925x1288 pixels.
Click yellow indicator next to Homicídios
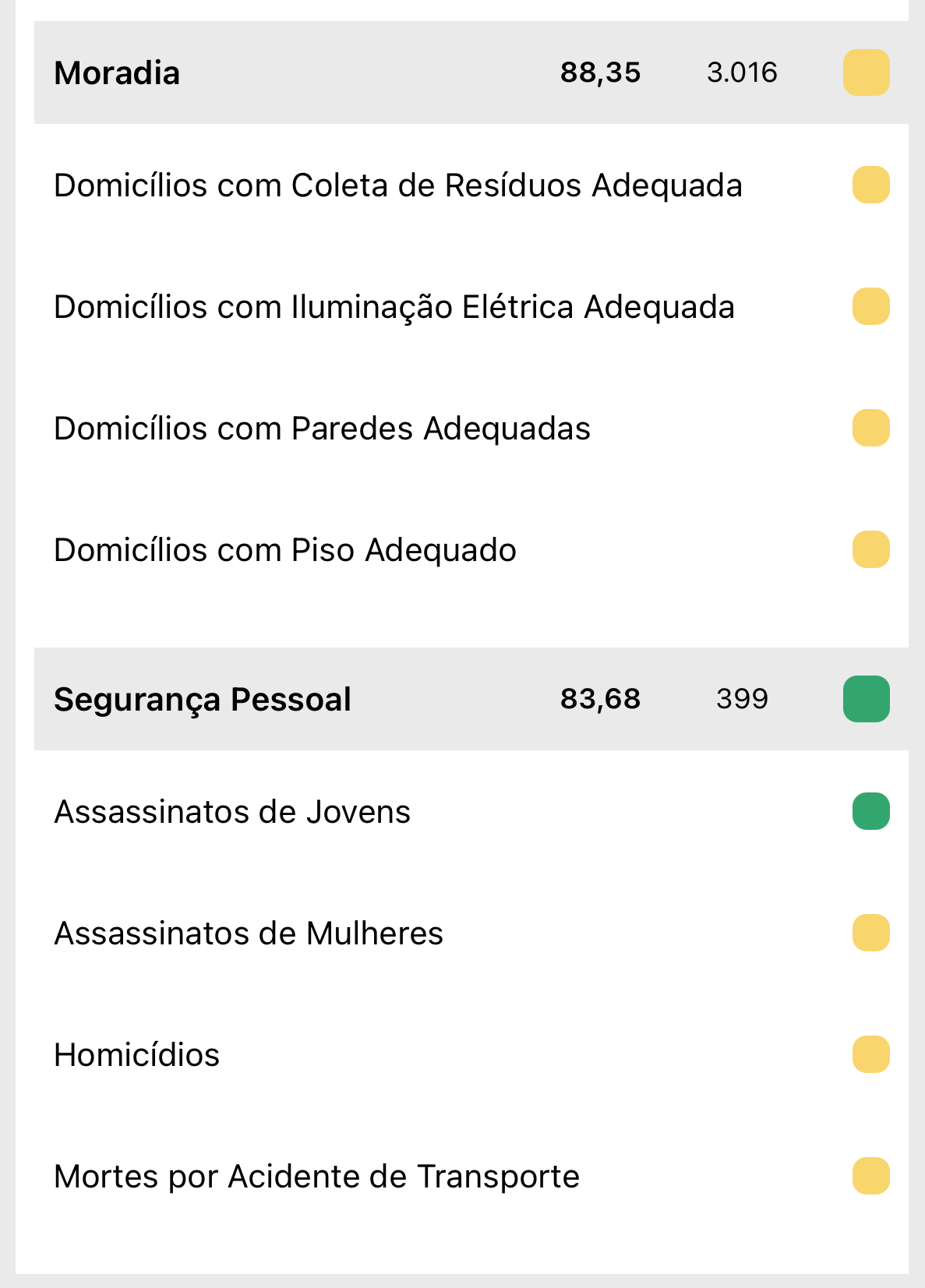pos(870,1054)
